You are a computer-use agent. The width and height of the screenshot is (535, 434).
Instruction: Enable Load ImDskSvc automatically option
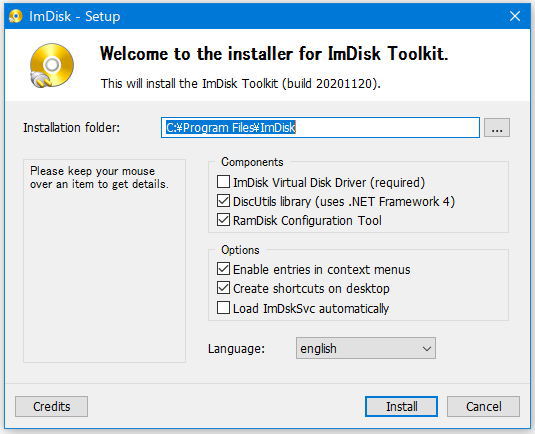click(x=223, y=308)
